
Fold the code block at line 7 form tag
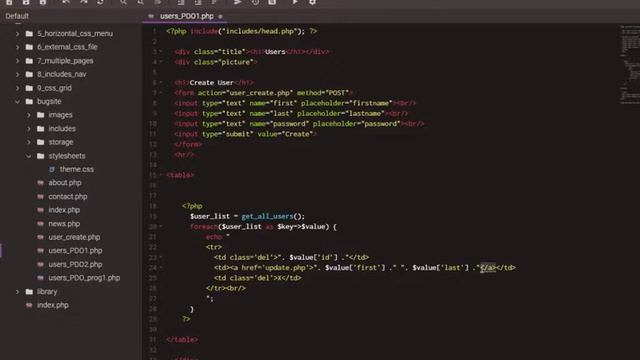click(x=161, y=93)
